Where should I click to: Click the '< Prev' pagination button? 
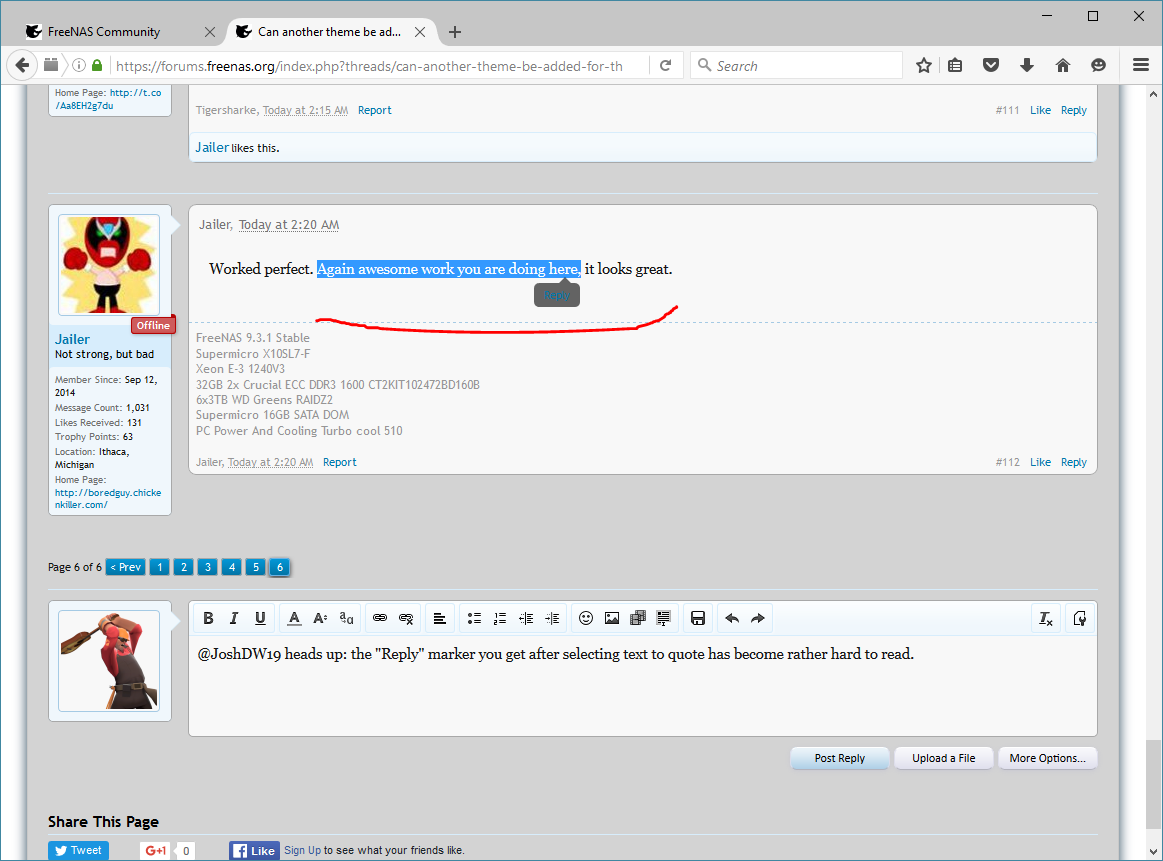[x=125, y=567]
